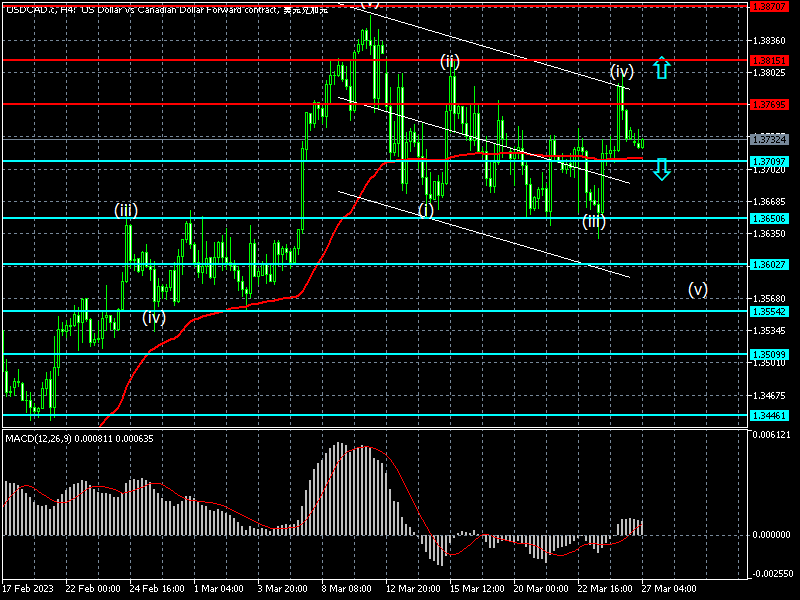Viewport: 800px width, 600px height.
Task: Click the (iii) label beneath the channel's lowest candle
Action: pos(594,221)
